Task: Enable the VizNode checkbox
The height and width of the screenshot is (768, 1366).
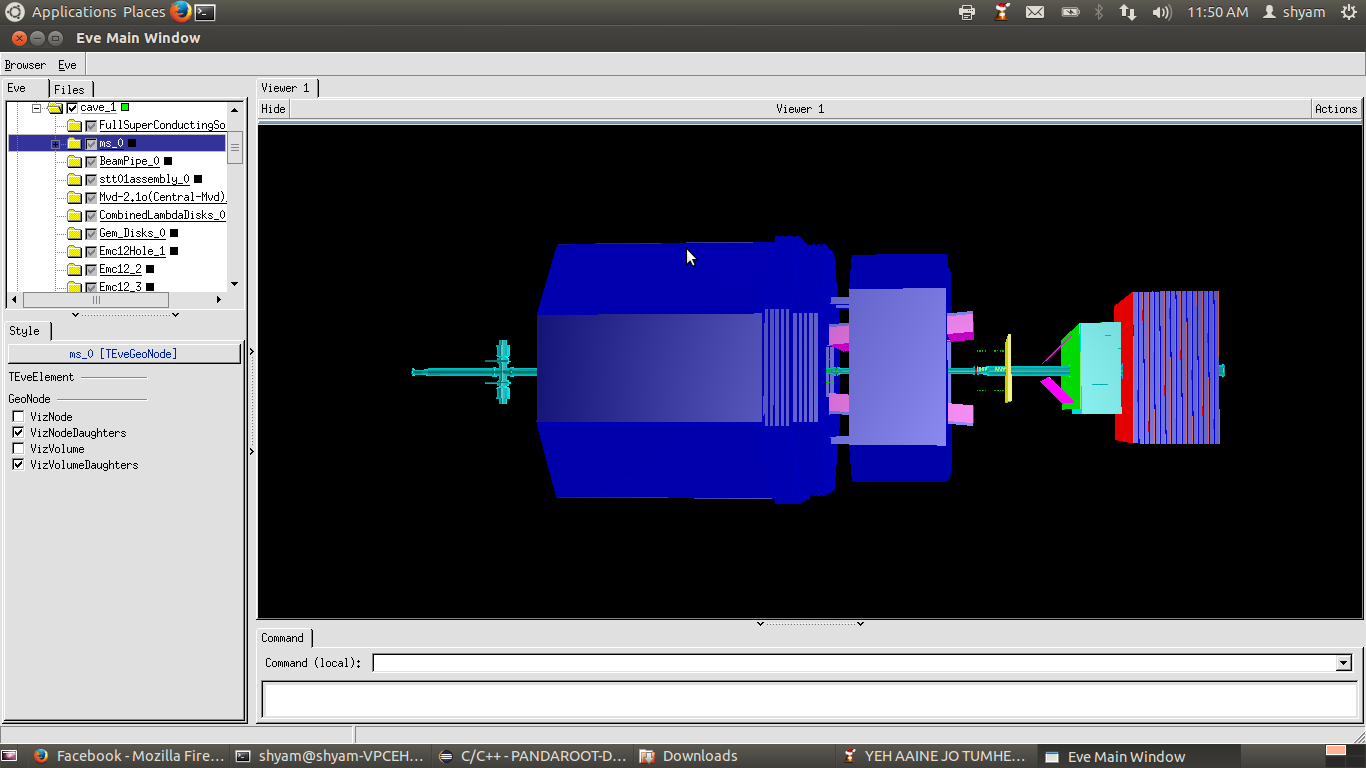Action: pyautogui.click(x=18, y=417)
